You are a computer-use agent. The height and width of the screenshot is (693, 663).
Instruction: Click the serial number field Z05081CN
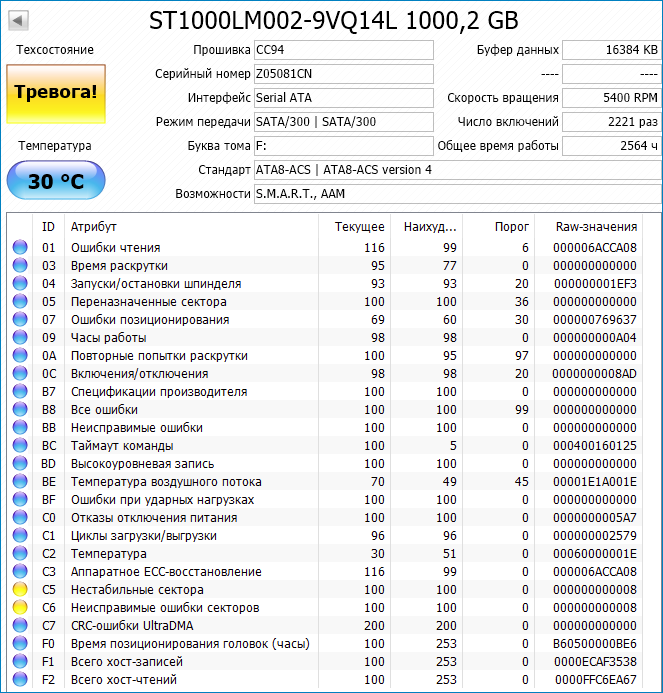[x=343, y=74]
